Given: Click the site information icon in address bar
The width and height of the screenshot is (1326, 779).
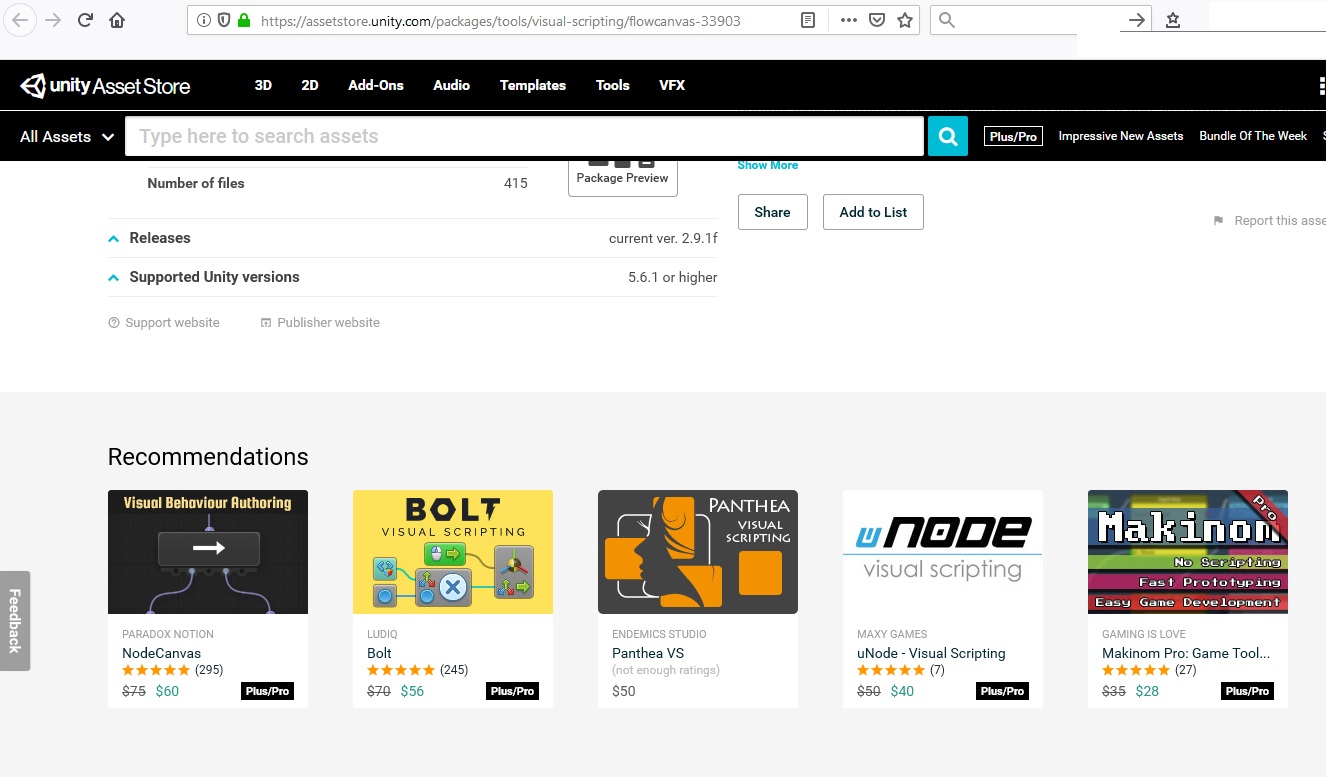Looking at the screenshot, I should point(204,20).
